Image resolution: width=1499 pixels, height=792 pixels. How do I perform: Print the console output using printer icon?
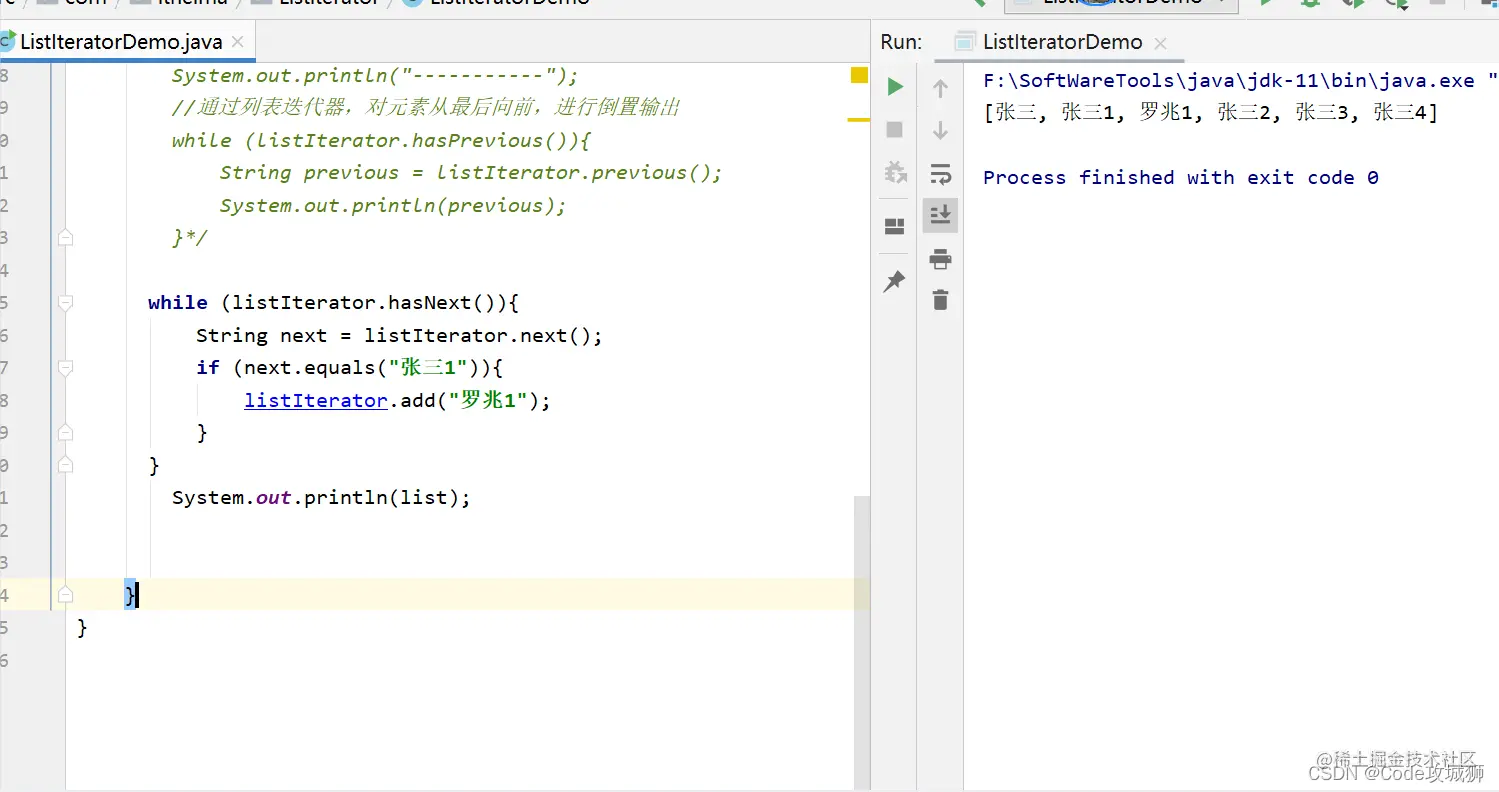click(x=940, y=259)
